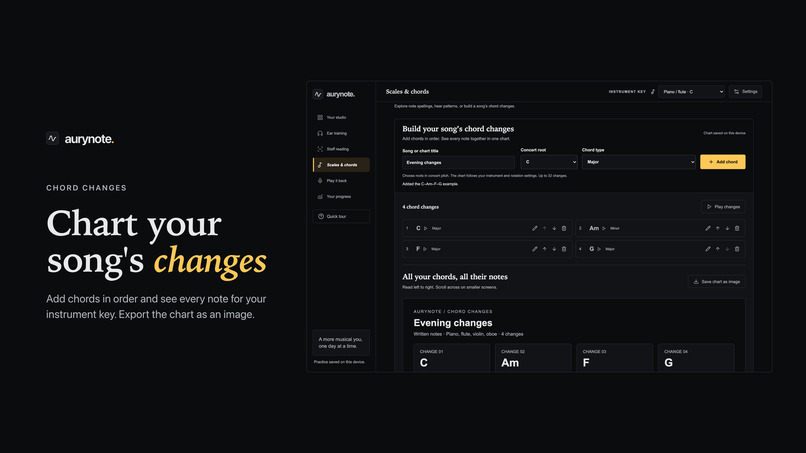Viewport: 806px width, 453px height.
Task: Preview the C chord with its play icon
Action: tap(426, 228)
